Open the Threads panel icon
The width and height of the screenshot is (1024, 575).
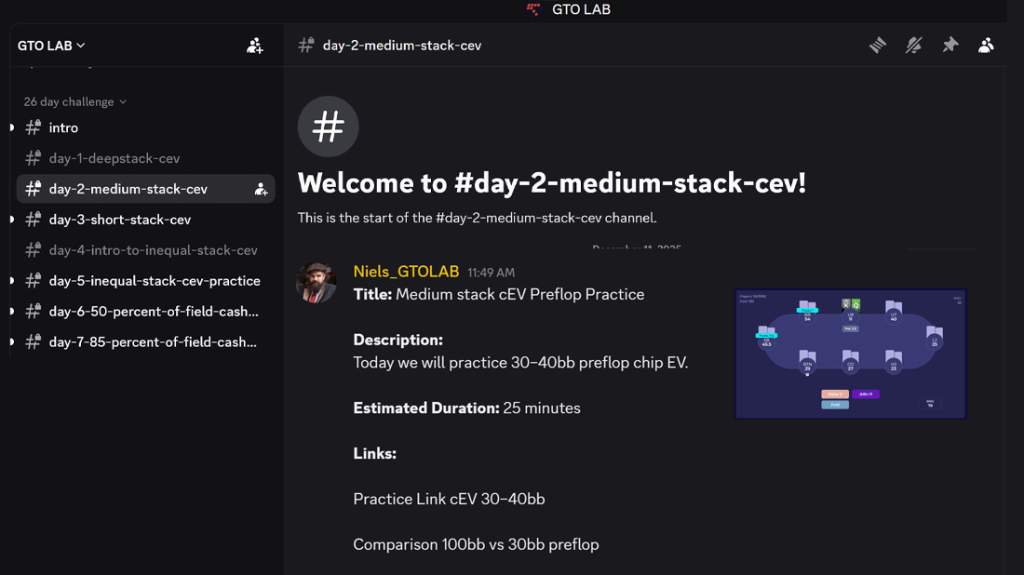[877, 45]
